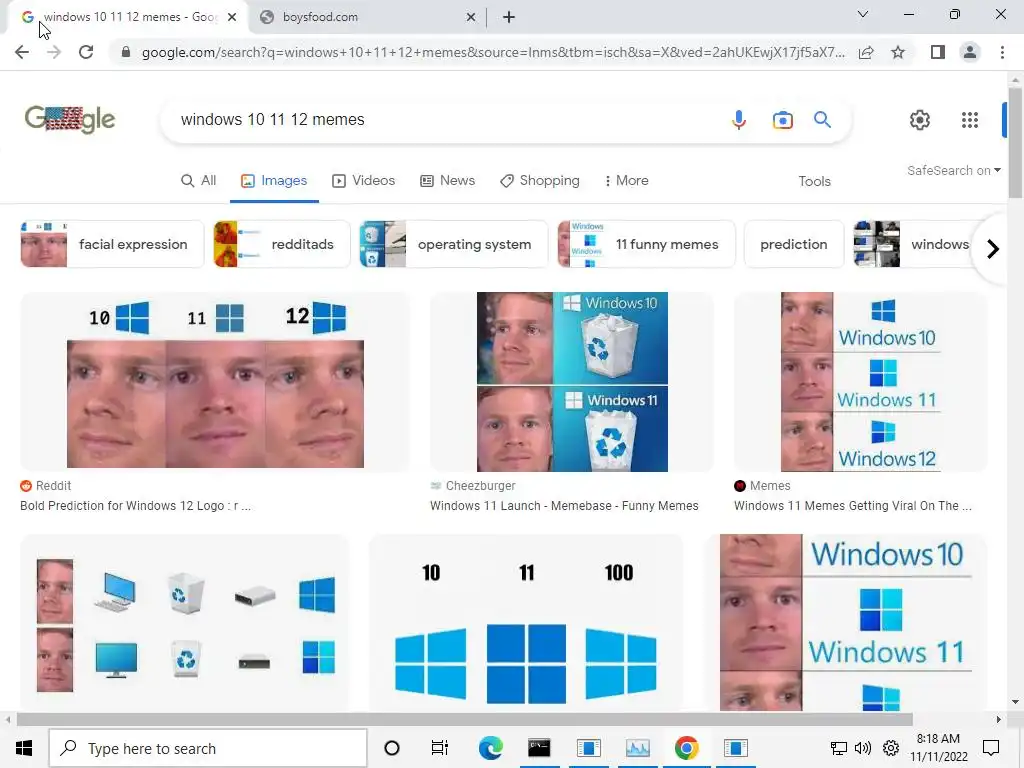The image size is (1024, 768).
Task: Go forward one page in Chrome
Action: click(x=54, y=52)
